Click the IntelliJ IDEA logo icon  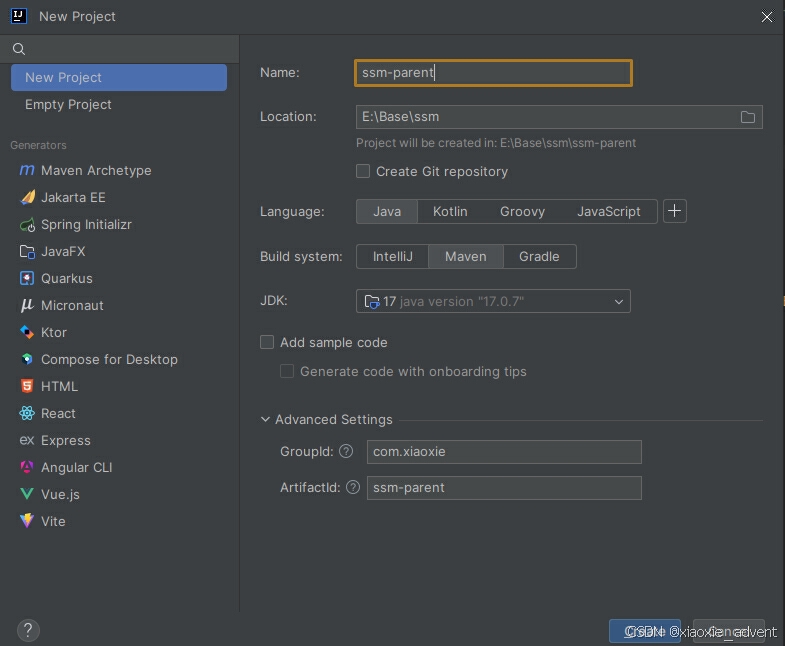(19, 16)
